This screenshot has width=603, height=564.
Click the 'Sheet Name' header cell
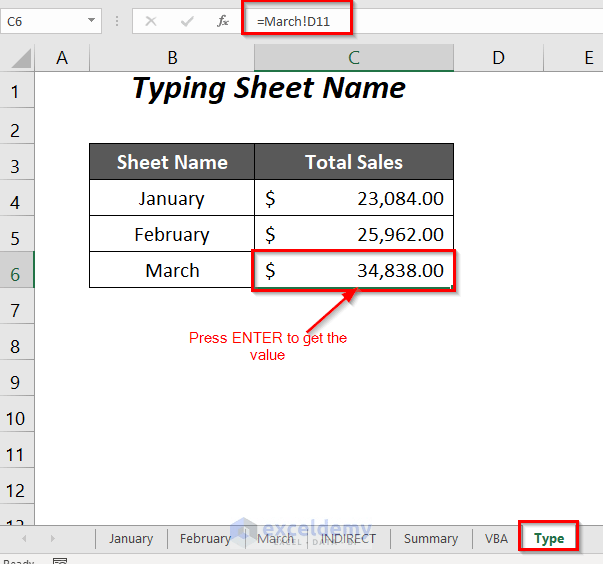point(172,162)
